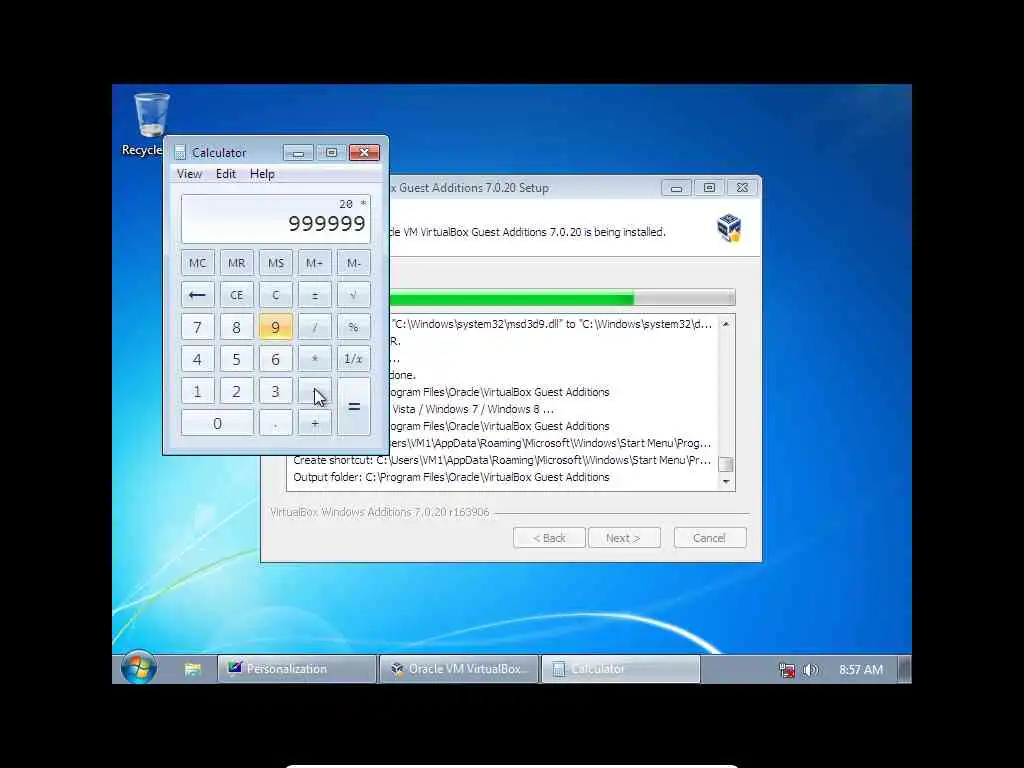Open Windows Explorer from the taskbar

[x=193, y=669]
